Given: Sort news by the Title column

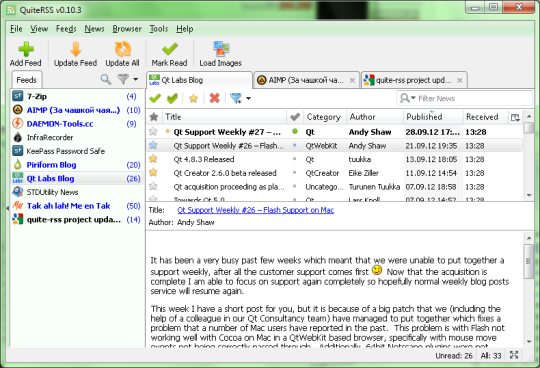Looking at the screenshot, I should (x=224, y=117).
